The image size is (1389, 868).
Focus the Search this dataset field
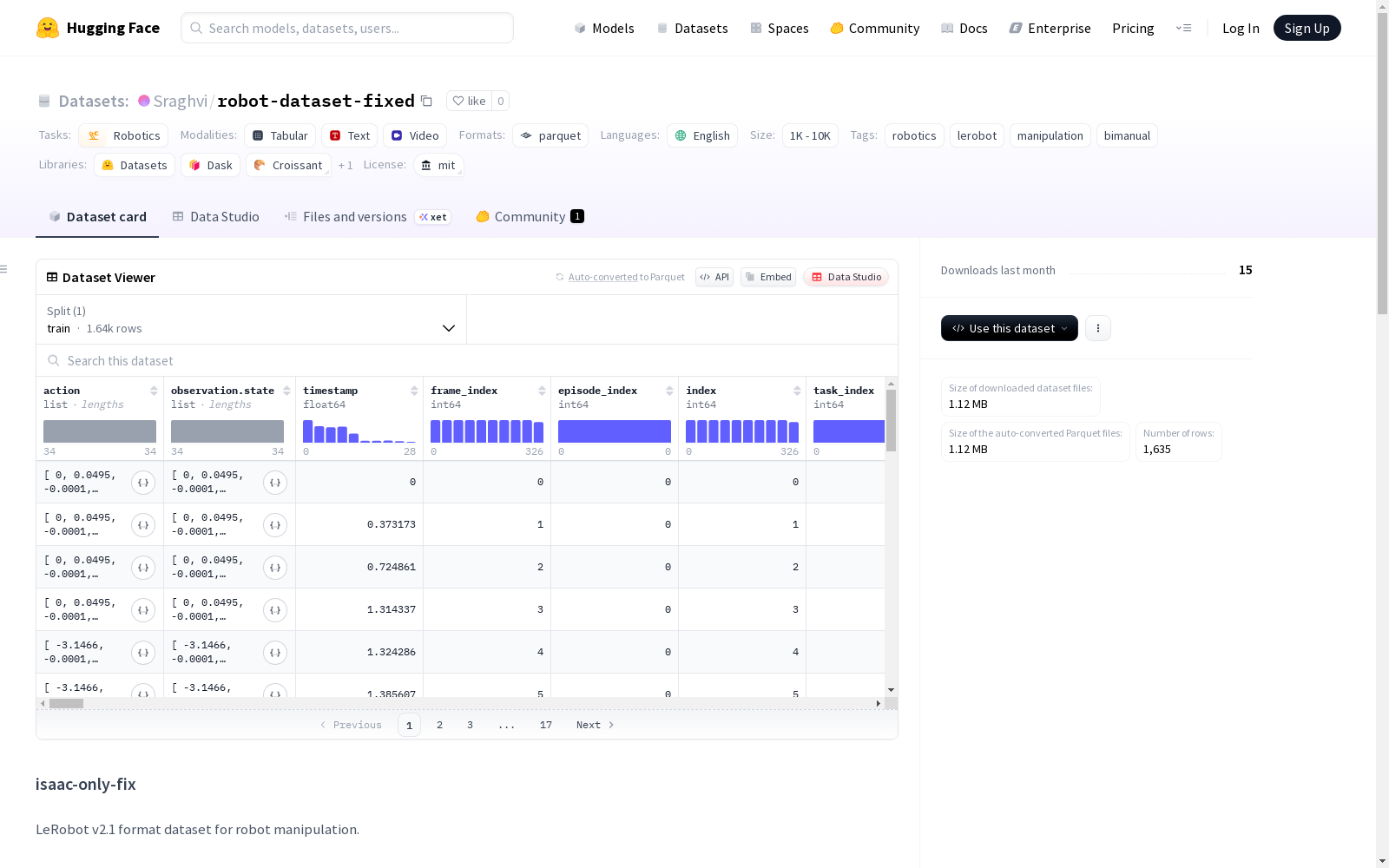pos(467,360)
